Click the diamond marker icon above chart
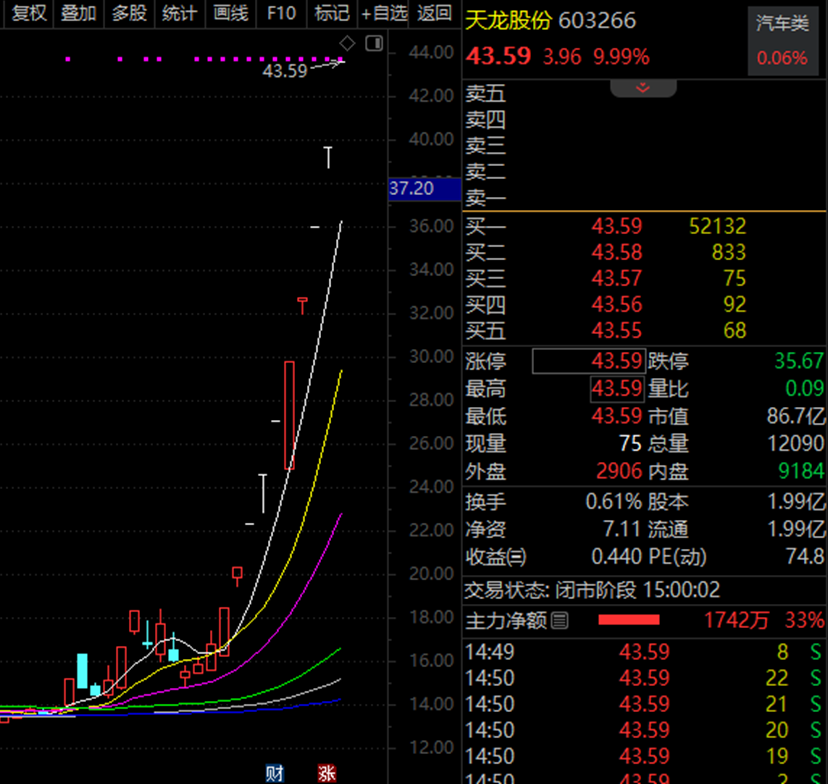The height and width of the screenshot is (784, 828). [x=347, y=43]
